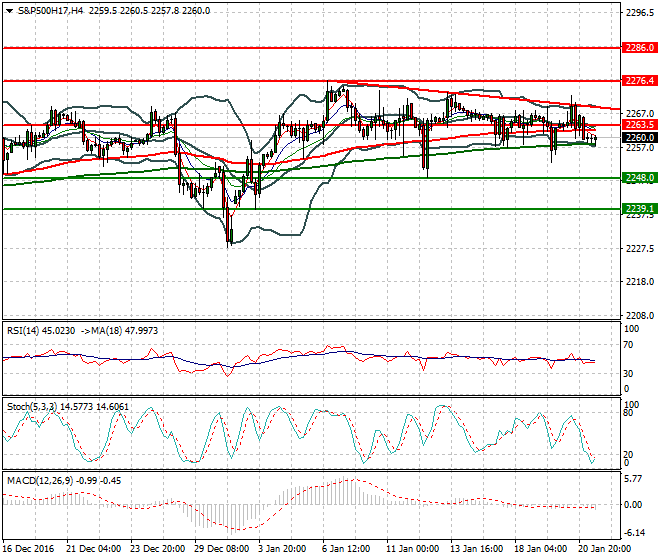The width and height of the screenshot is (660, 560).
Task: Click the MACD scale value 5.77
Action: coord(633,479)
